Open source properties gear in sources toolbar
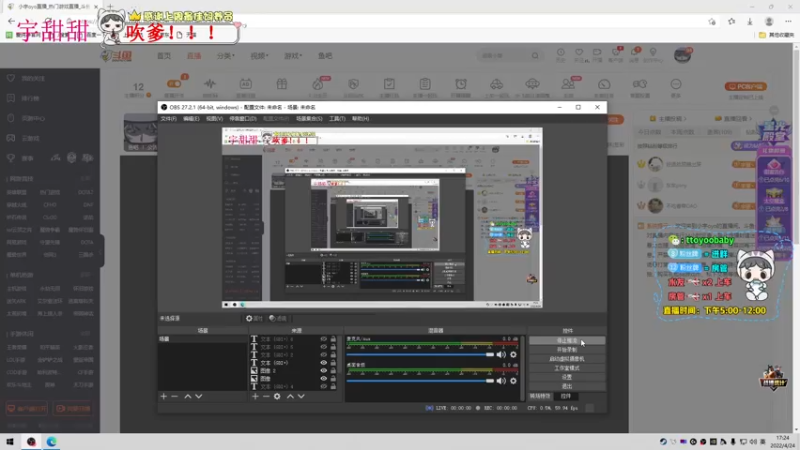The image size is (800, 450). [277, 396]
